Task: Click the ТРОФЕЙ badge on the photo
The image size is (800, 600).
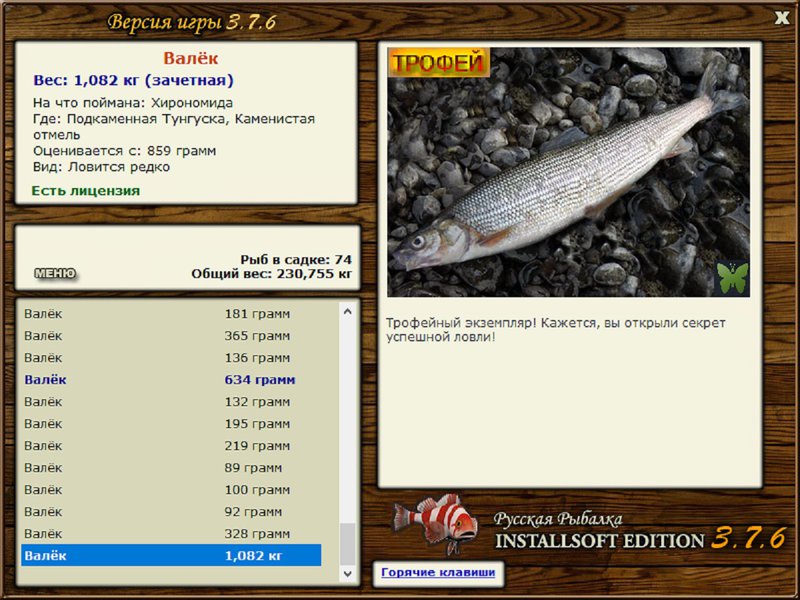Action: 438,63
